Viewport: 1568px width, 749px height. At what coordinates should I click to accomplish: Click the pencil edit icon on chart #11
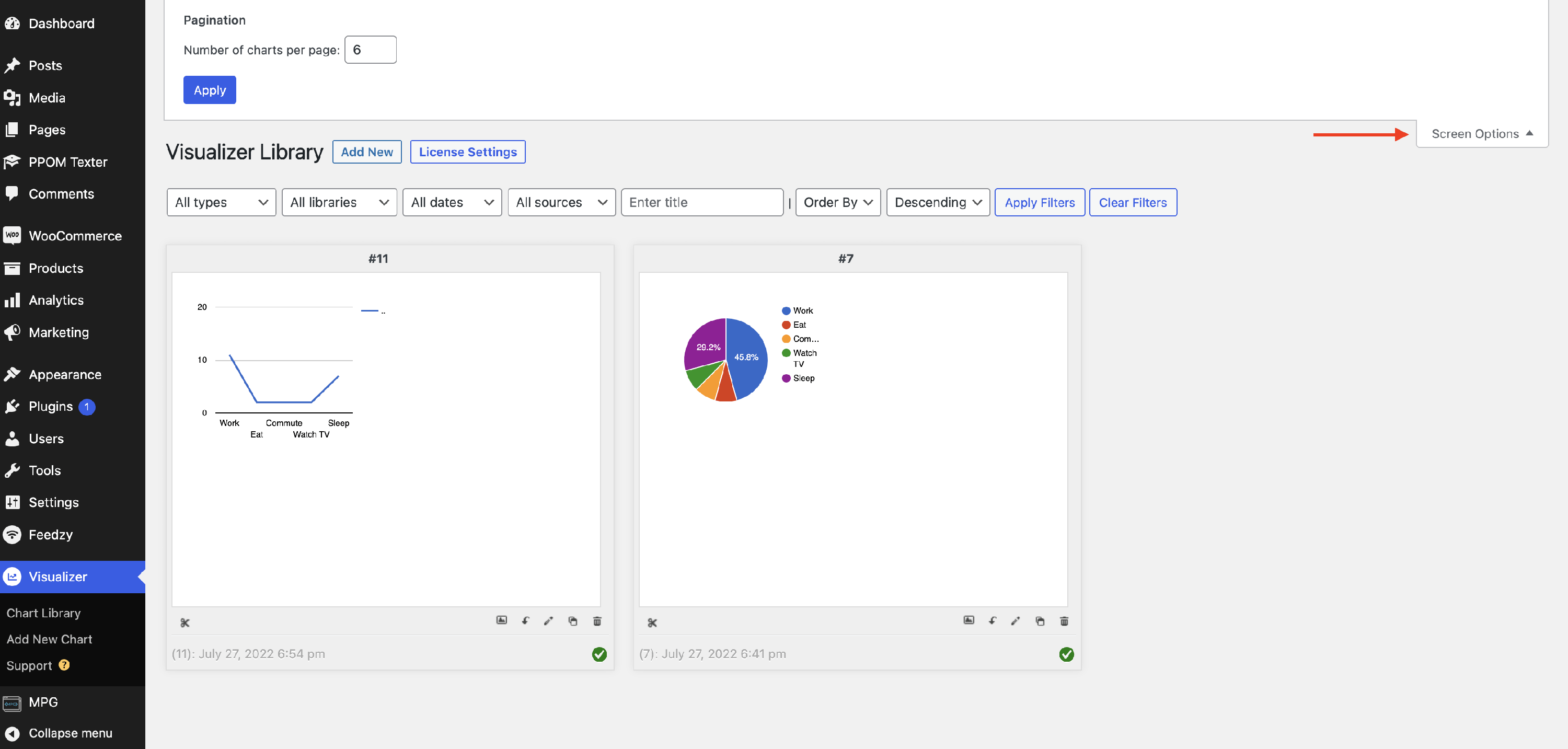548,621
